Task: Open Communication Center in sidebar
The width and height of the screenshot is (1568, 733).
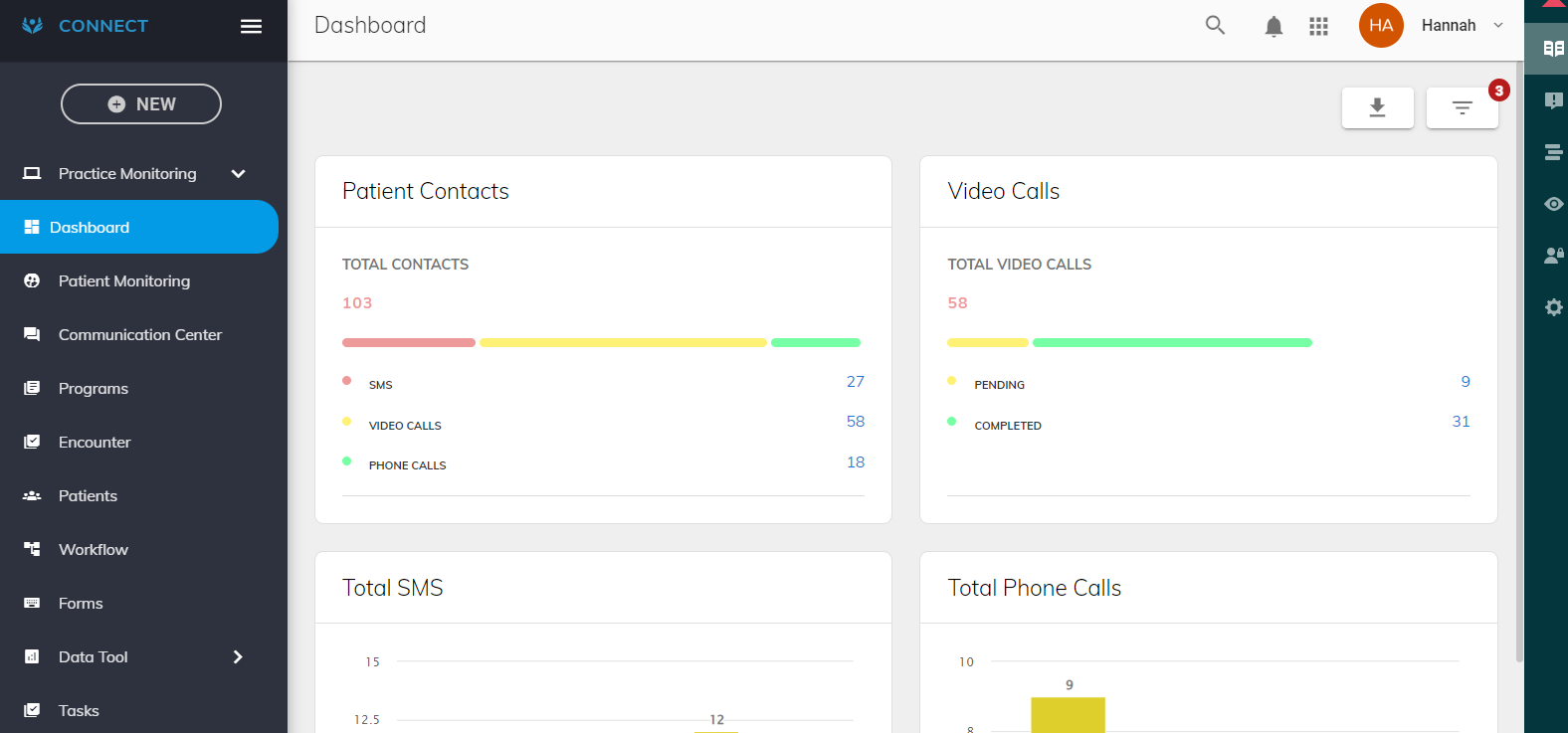Action: [140, 335]
